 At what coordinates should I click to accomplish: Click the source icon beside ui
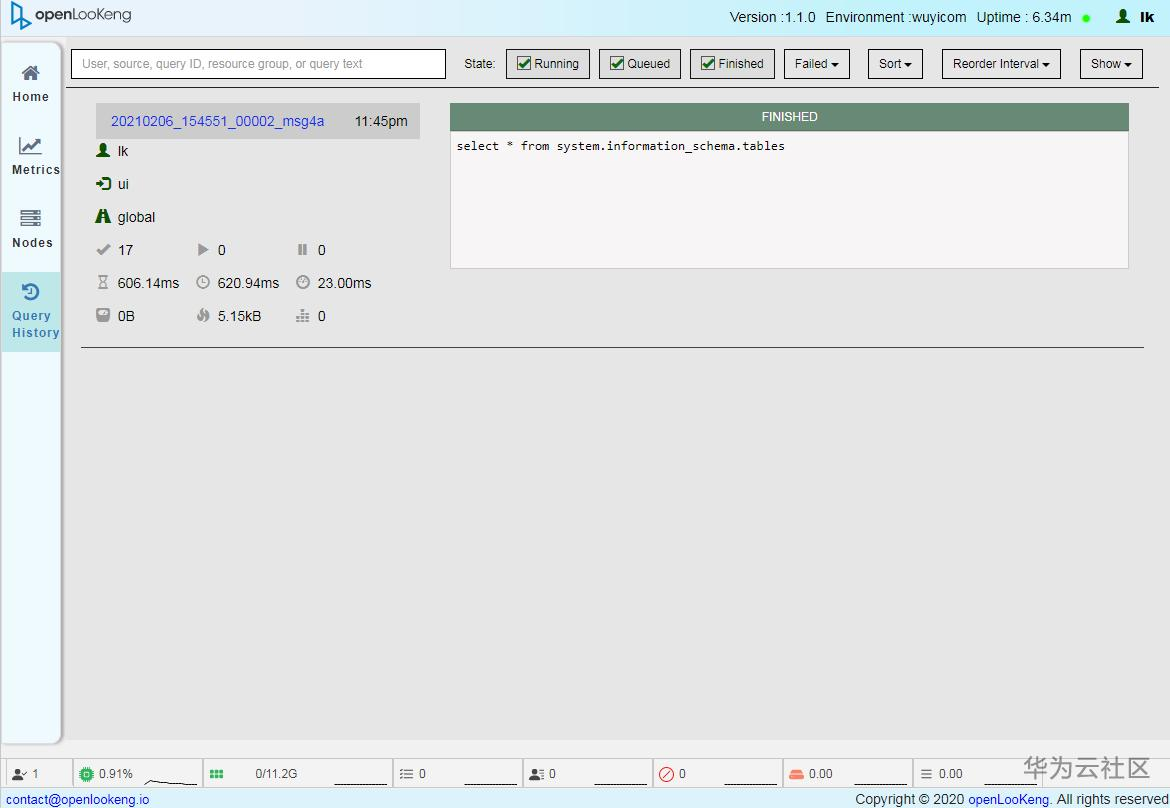click(103, 184)
